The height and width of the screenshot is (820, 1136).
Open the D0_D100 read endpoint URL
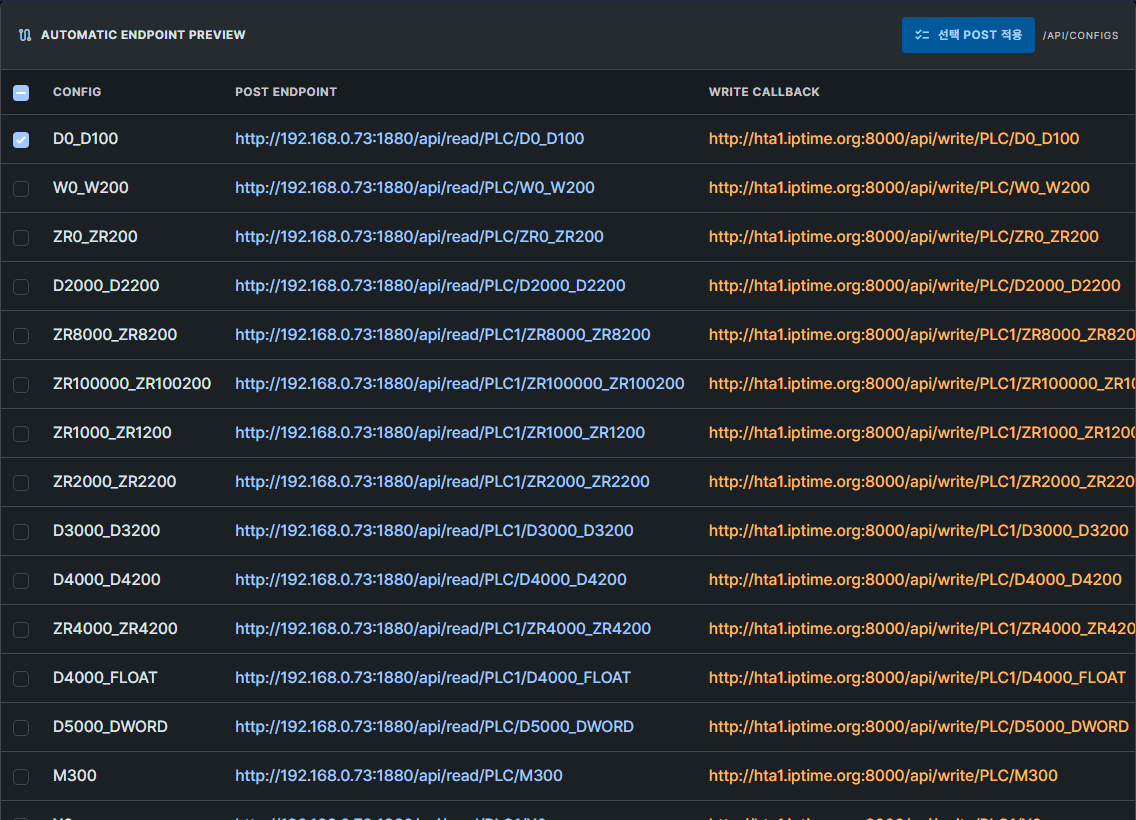pyautogui.click(x=409, y=138)
